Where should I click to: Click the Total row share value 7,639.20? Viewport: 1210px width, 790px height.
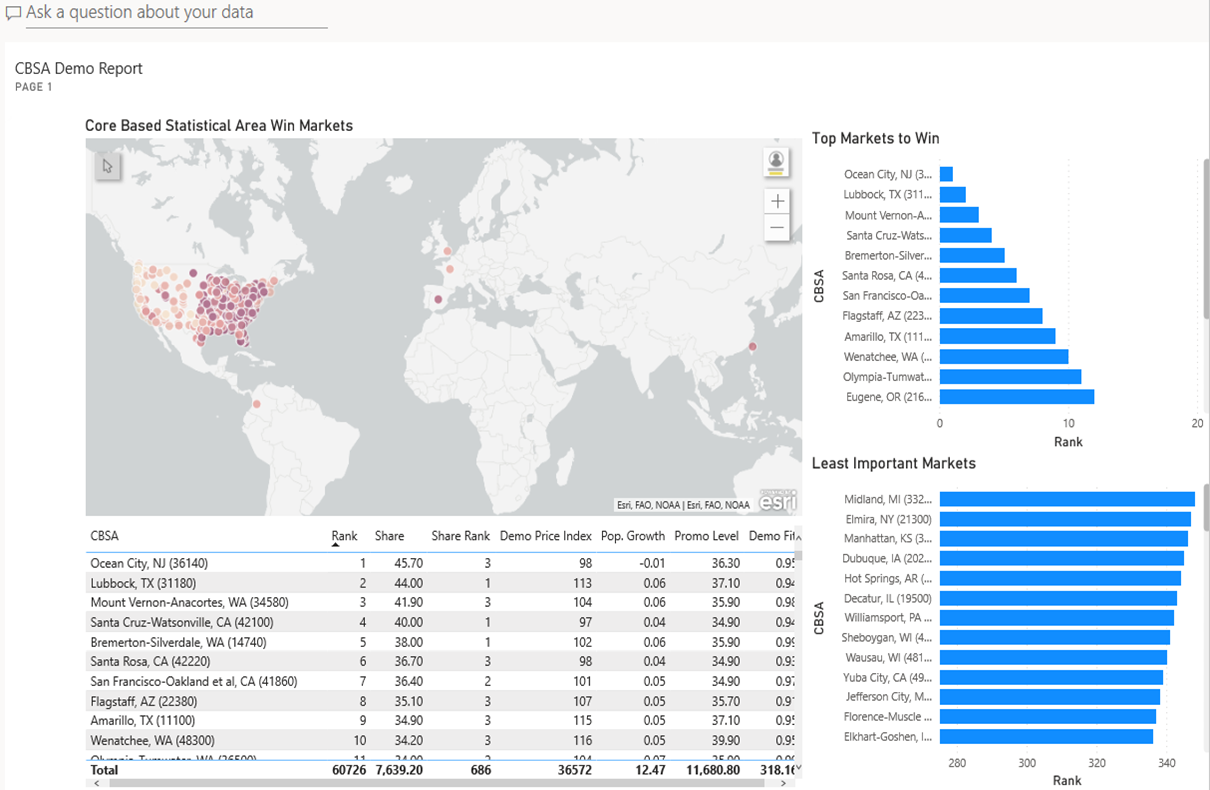(x=399, y=770)
